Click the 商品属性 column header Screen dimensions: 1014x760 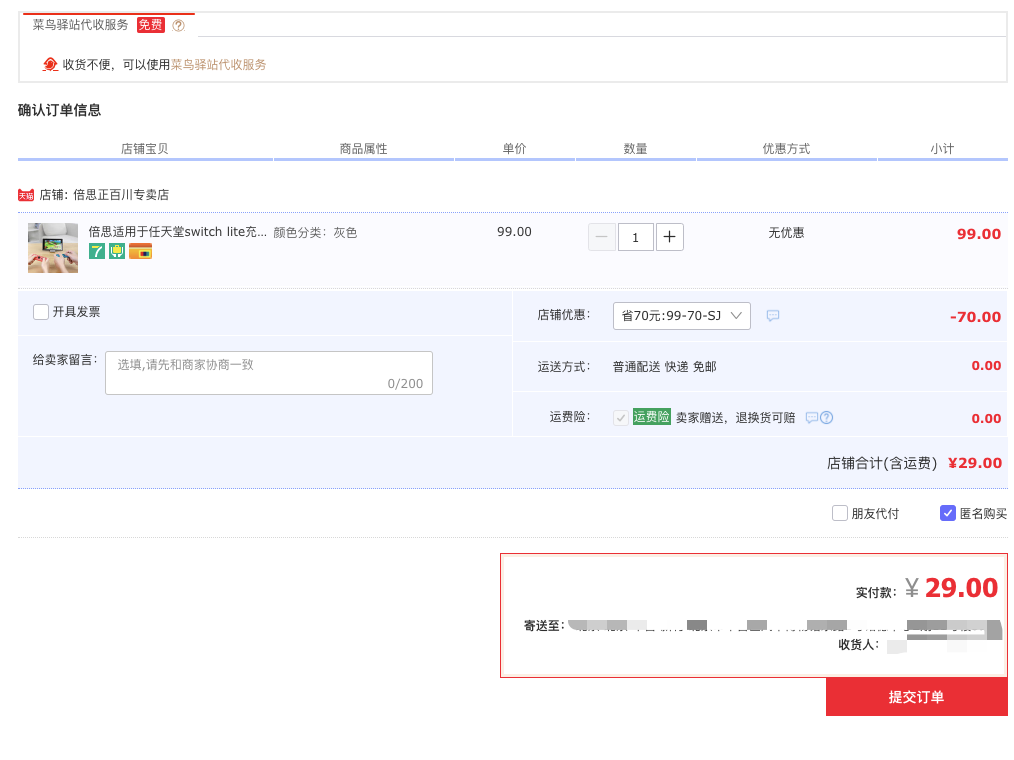pyautogui.click(x=363, y=149)
